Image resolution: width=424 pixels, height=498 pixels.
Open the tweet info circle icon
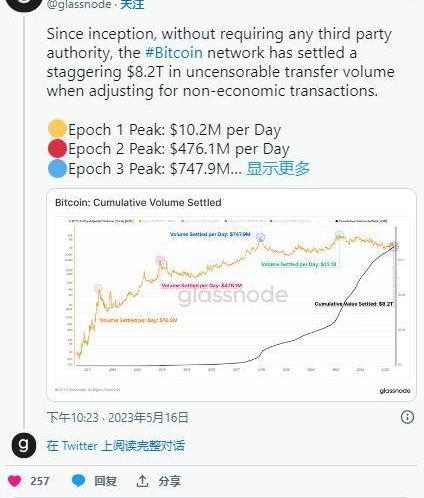(x=407, y=417)
